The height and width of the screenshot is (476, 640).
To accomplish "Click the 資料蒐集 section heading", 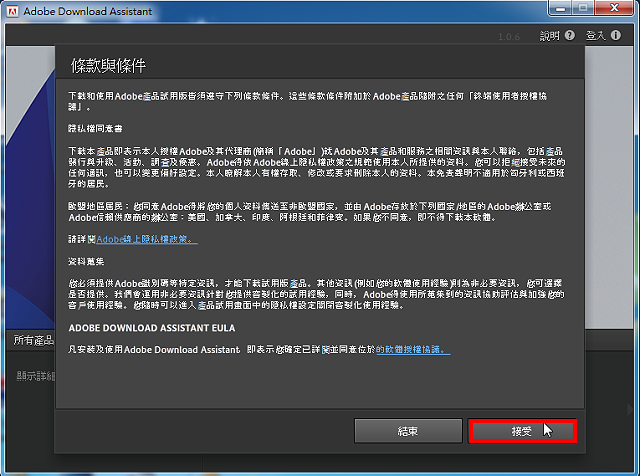I will 86,261.
